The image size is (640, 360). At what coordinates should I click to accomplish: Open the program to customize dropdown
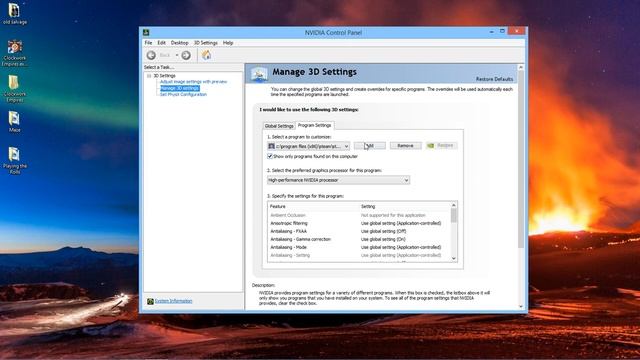coord(309,146)
